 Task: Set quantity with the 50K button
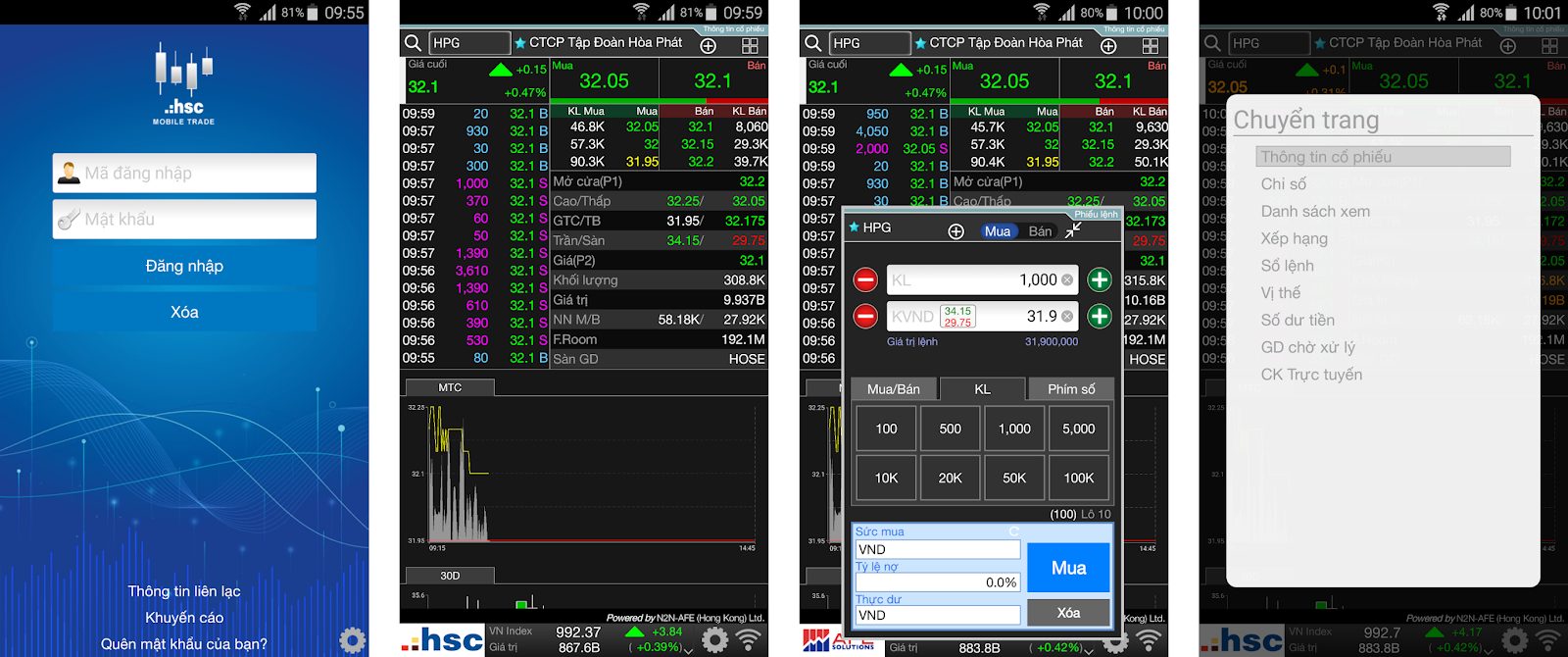(x=1014, y=478)
